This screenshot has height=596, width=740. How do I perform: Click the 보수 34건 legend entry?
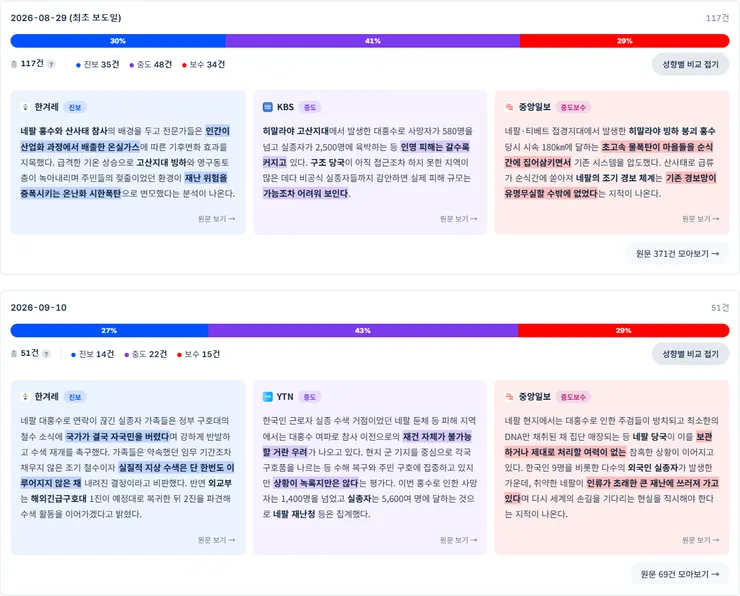coord(203,65)
